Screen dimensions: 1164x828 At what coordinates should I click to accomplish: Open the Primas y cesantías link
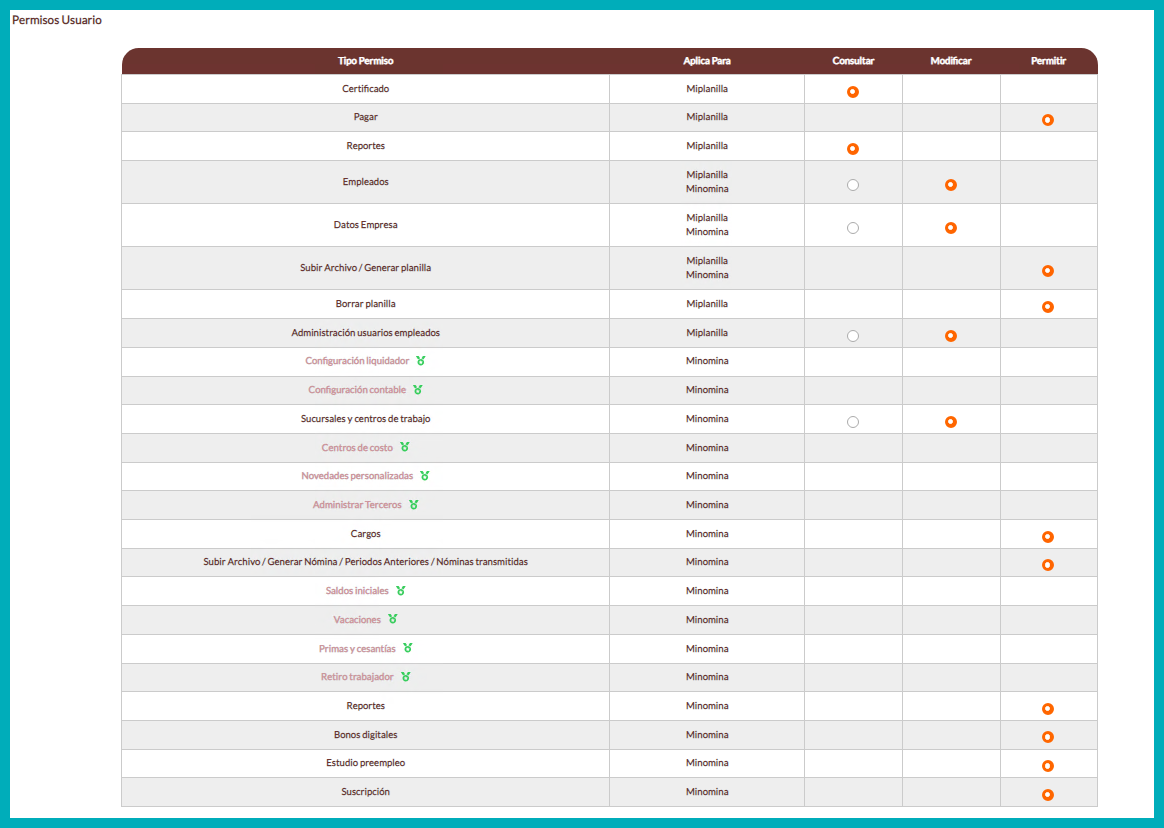(357, 649)
